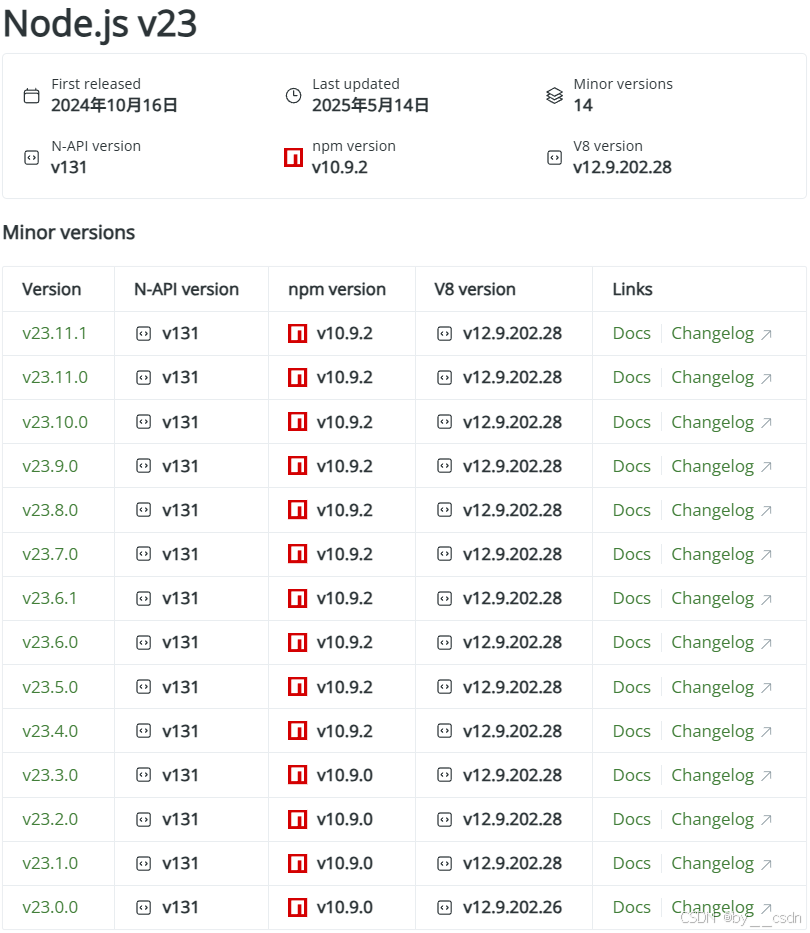Click the npm version column header

point(337,289)
